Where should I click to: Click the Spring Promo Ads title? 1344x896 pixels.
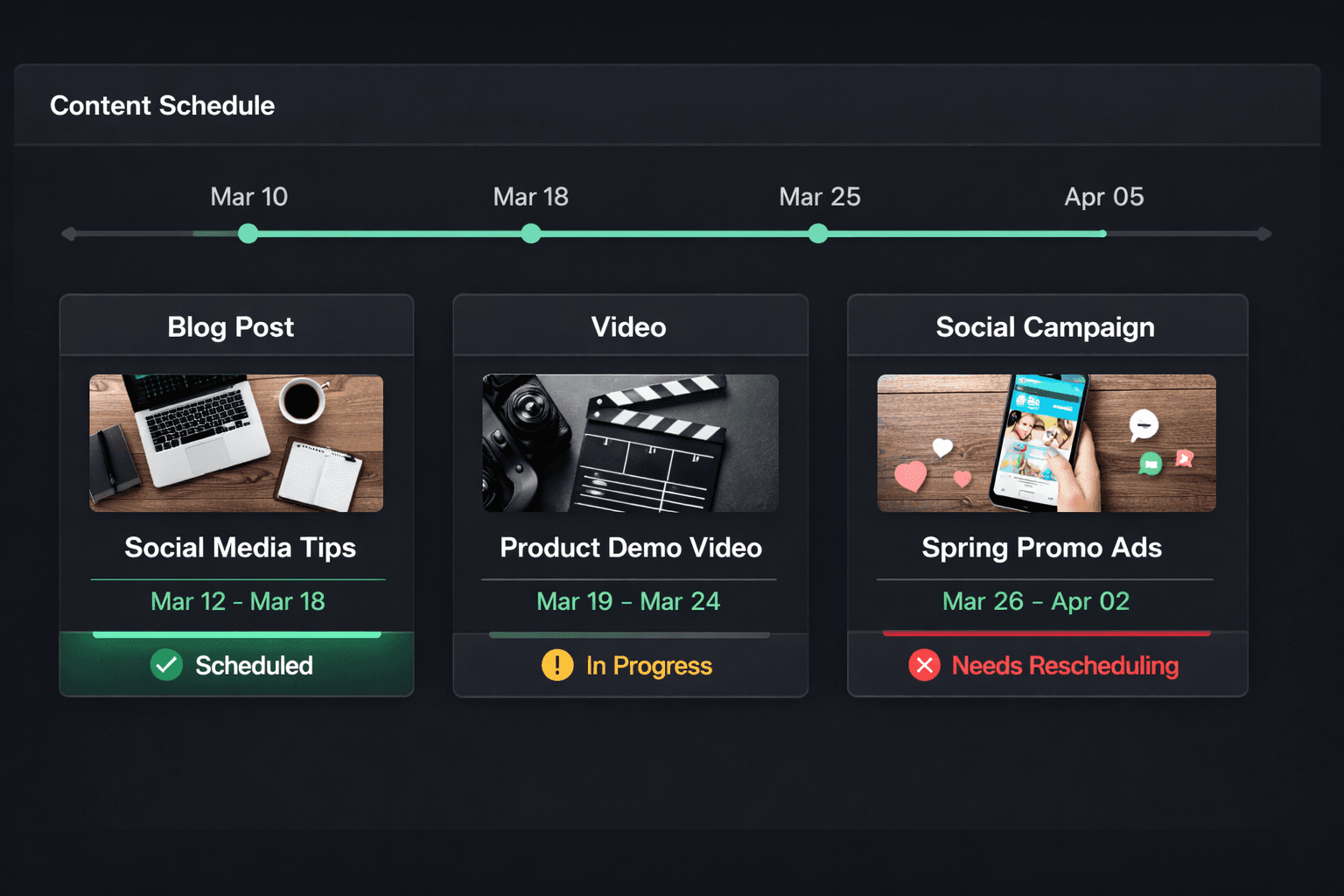coord(1041,548)
